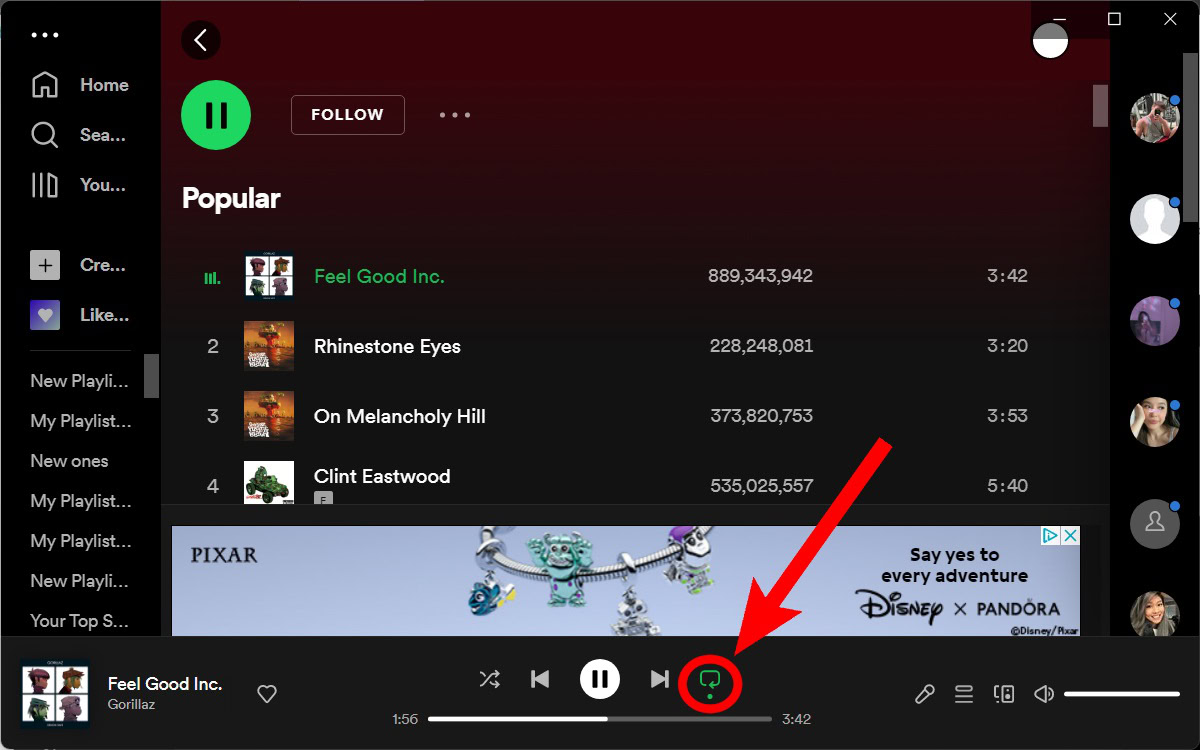Screen dimensions: 1200x750
Task: Click the Feel Good Inc. title in player bar
Action: click(x=165, y=684)
